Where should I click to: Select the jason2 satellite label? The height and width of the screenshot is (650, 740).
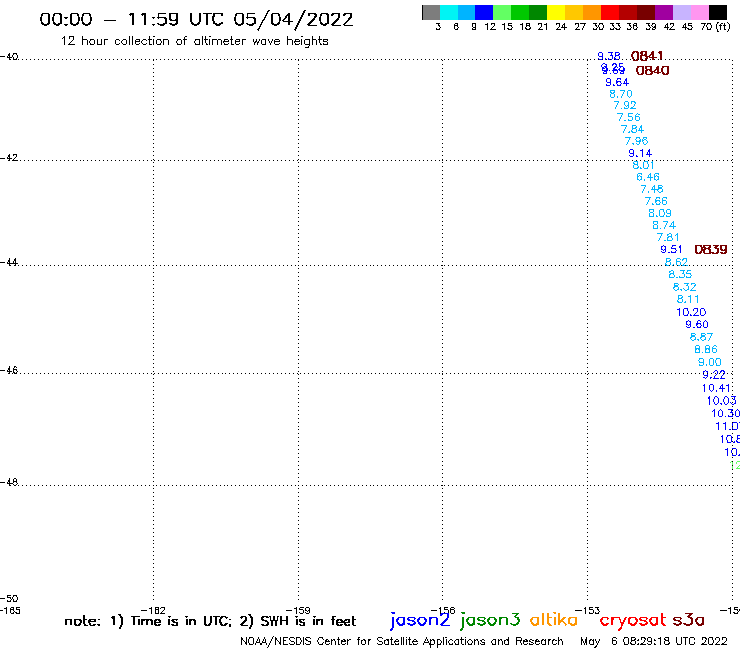(420, 620)
